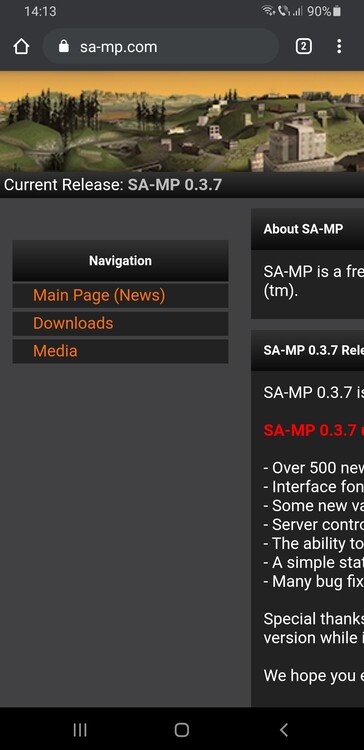
Task: Tap the 'We hope you' line
Action: click(313, 675)
